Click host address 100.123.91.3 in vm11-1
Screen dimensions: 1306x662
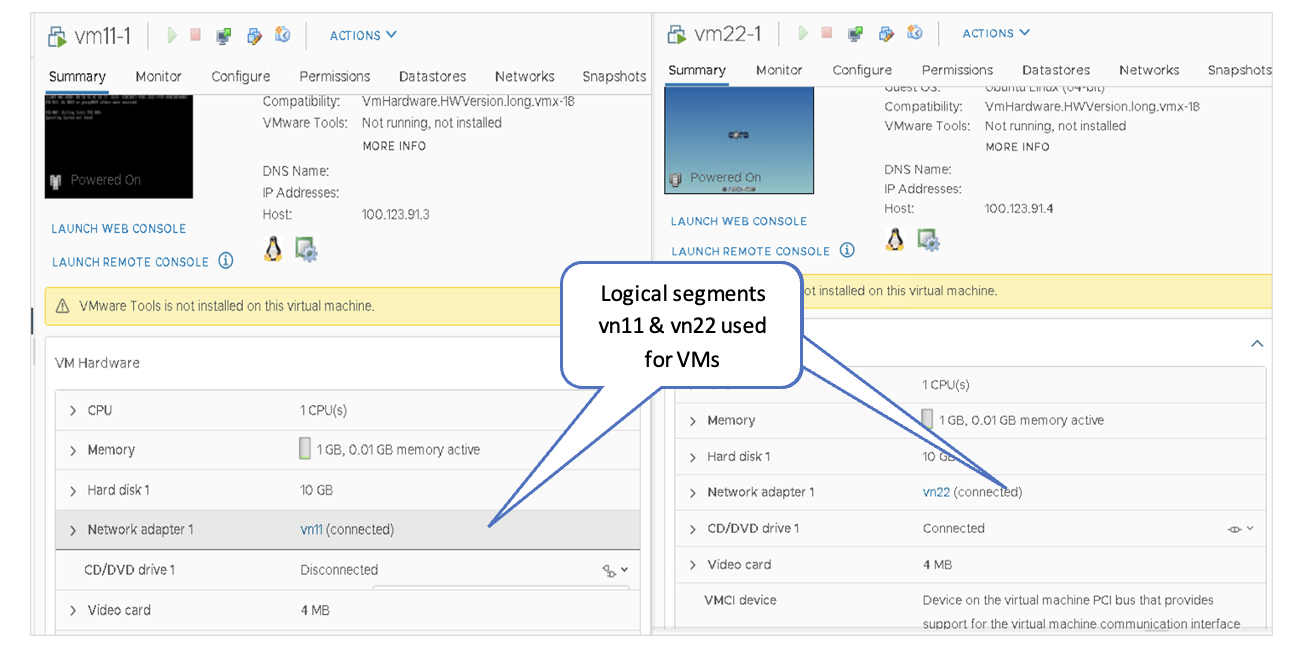[x=396, y=214]
